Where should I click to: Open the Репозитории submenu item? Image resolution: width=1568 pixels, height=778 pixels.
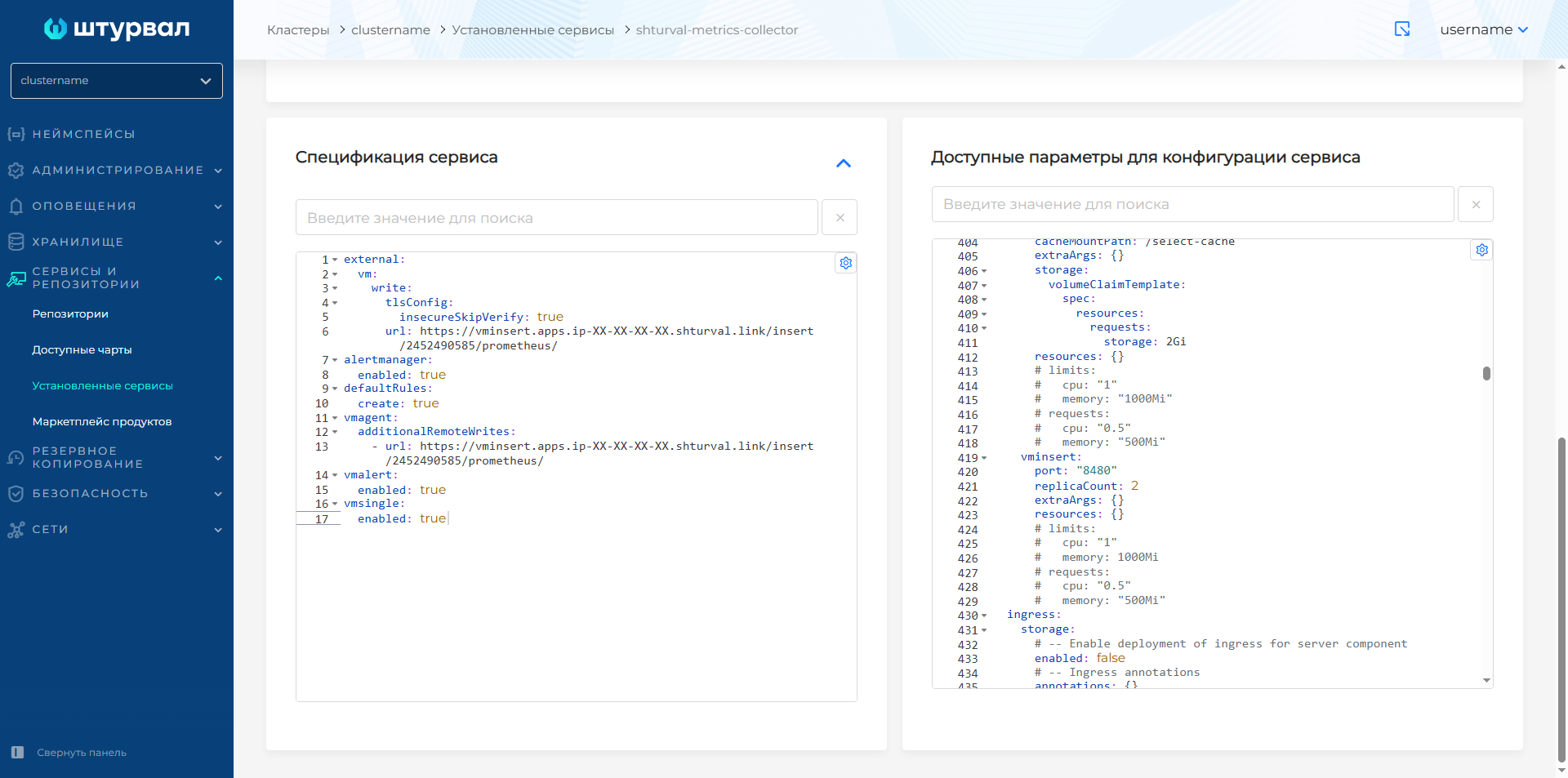tap(70, 313)
